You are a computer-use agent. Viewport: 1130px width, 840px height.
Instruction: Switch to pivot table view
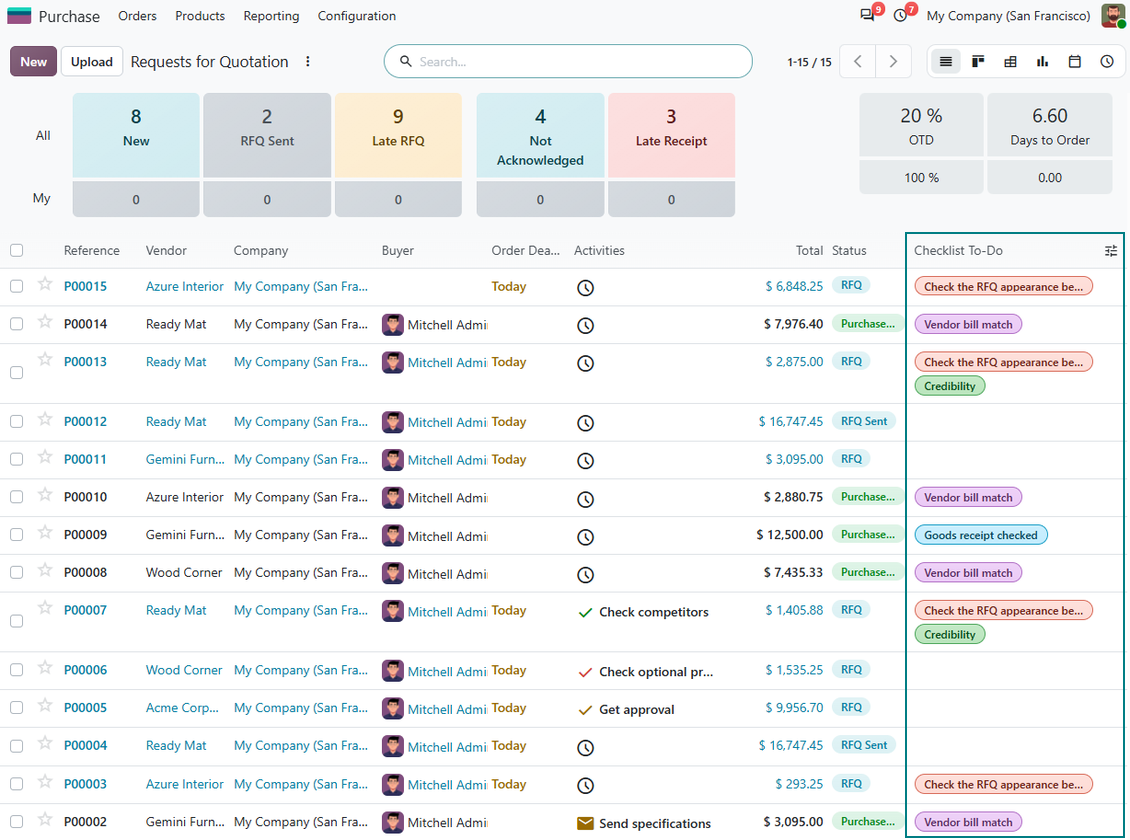1010,62
